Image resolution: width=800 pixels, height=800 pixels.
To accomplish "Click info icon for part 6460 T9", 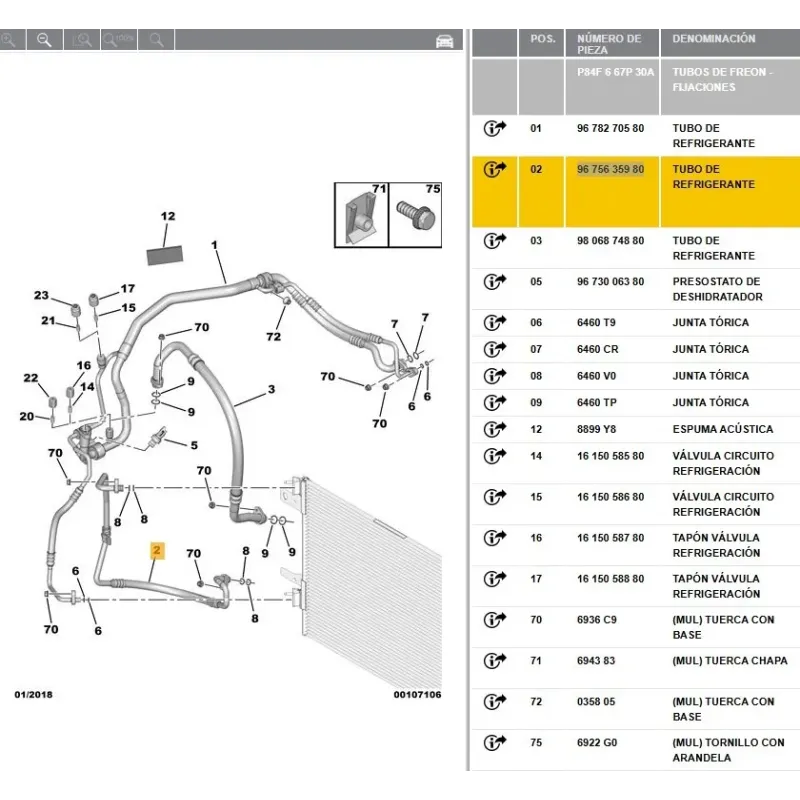I will tap(495, 323).
